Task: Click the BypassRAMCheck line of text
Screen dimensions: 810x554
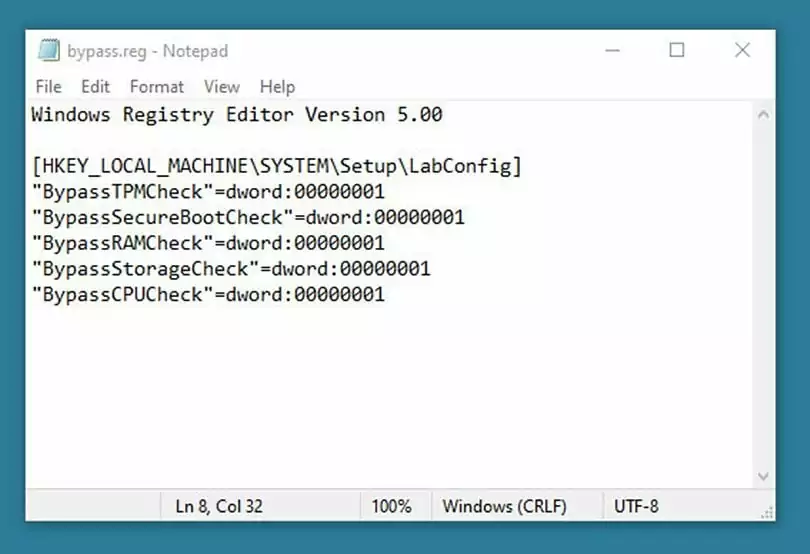Action: 208,243
